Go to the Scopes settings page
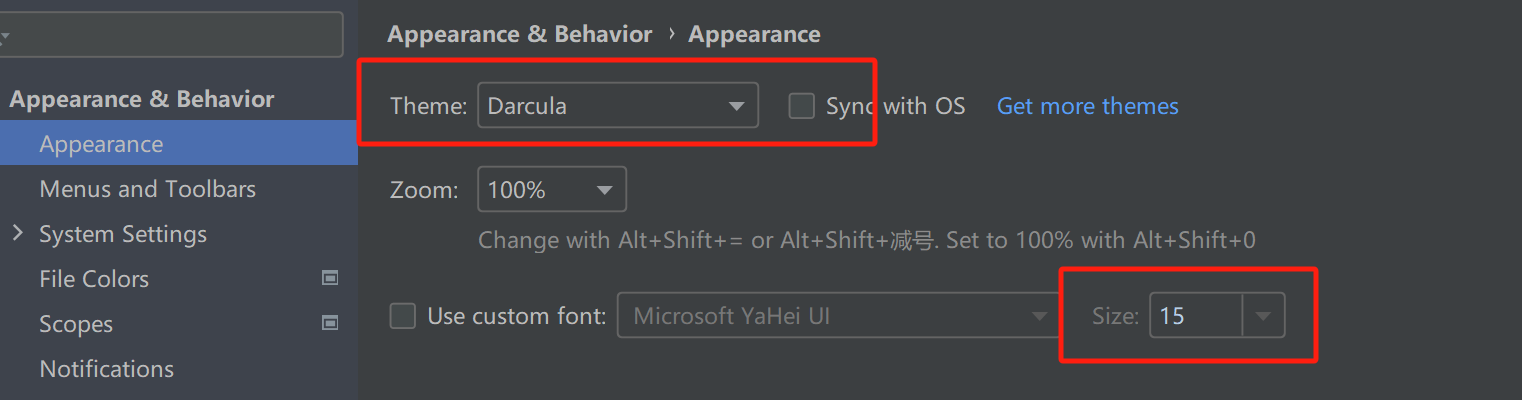 [76, 324]
